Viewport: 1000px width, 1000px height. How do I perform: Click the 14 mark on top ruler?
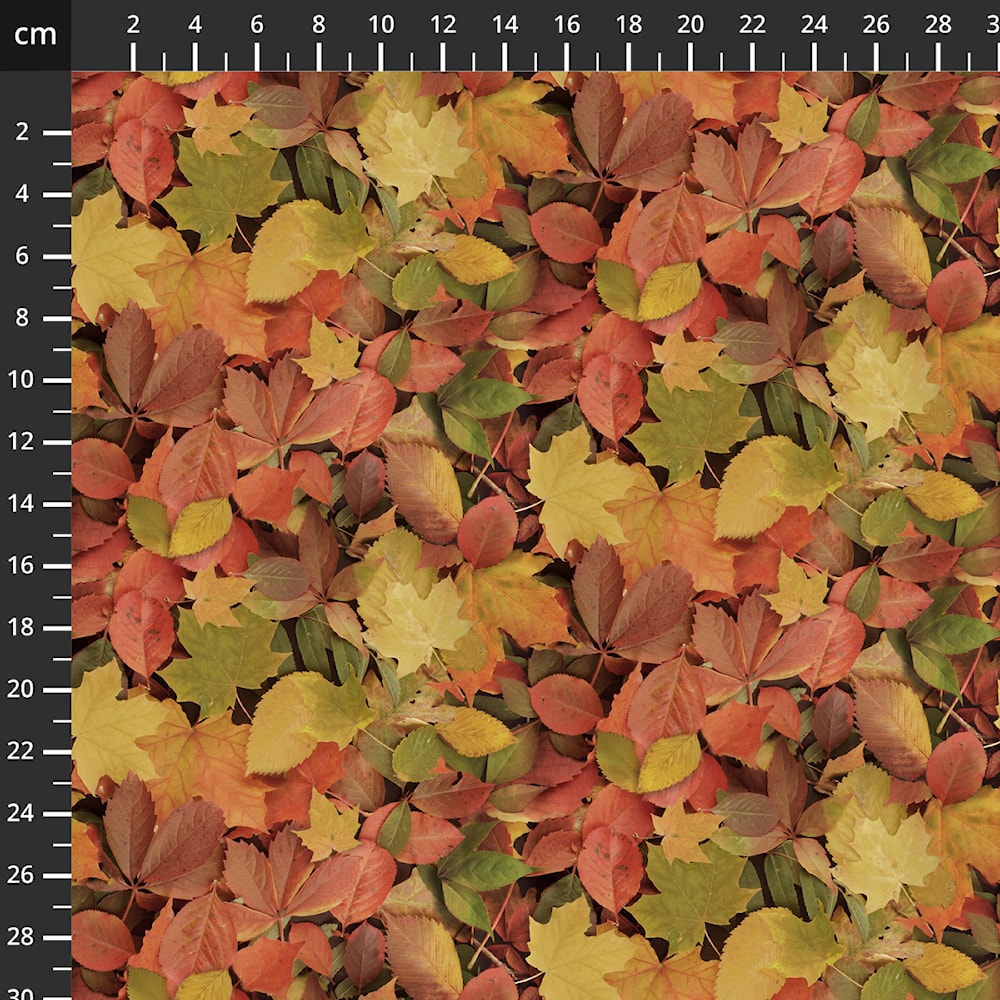pos(504,25)
